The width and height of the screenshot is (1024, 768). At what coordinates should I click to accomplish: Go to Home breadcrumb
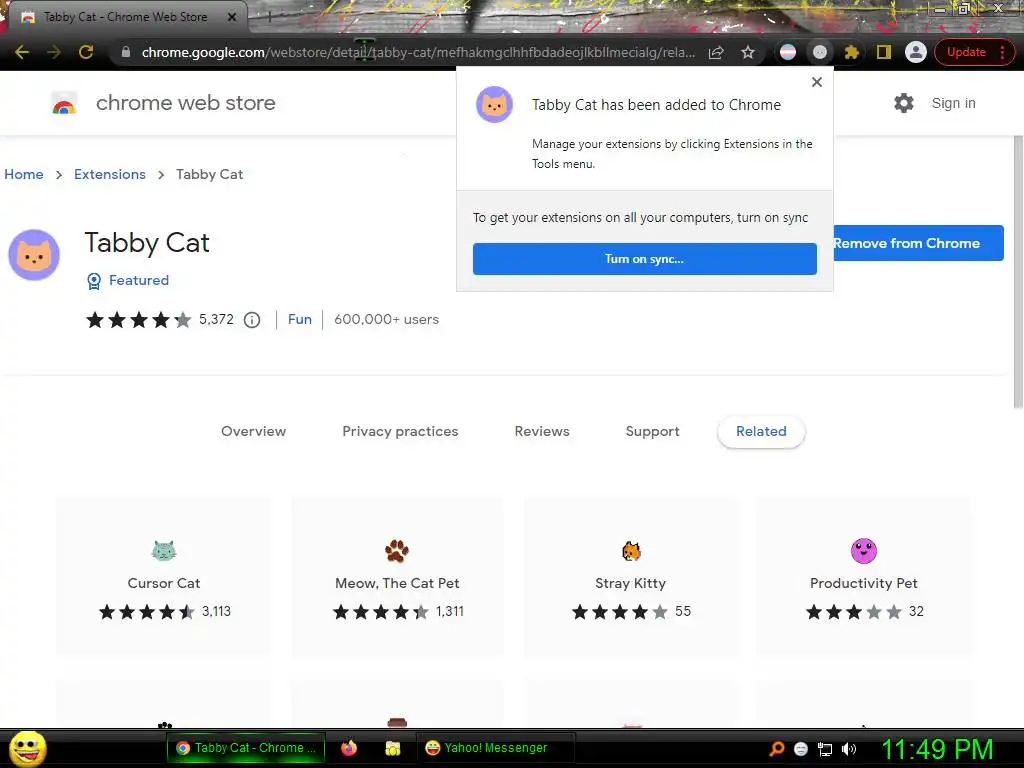point(24,174)
